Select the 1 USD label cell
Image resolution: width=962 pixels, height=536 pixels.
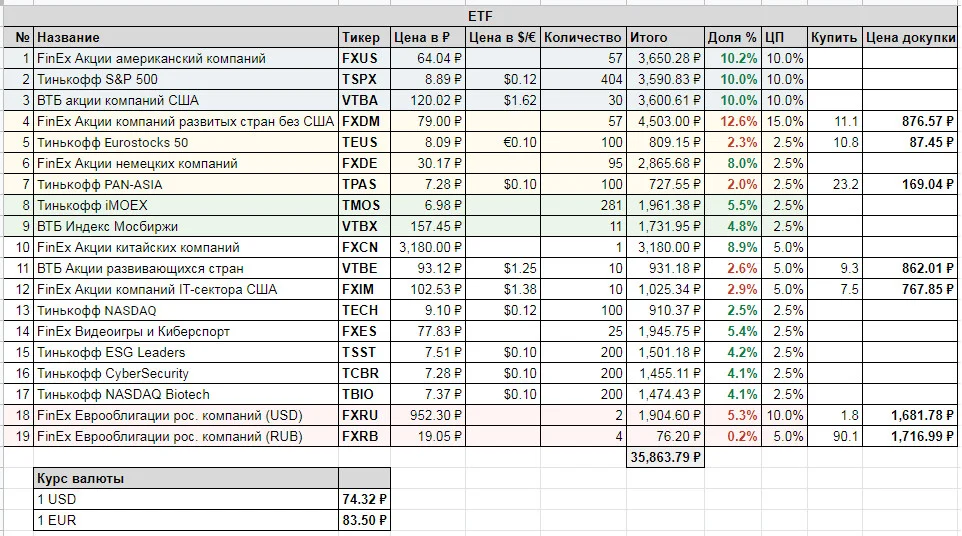(x=186, y=499)
